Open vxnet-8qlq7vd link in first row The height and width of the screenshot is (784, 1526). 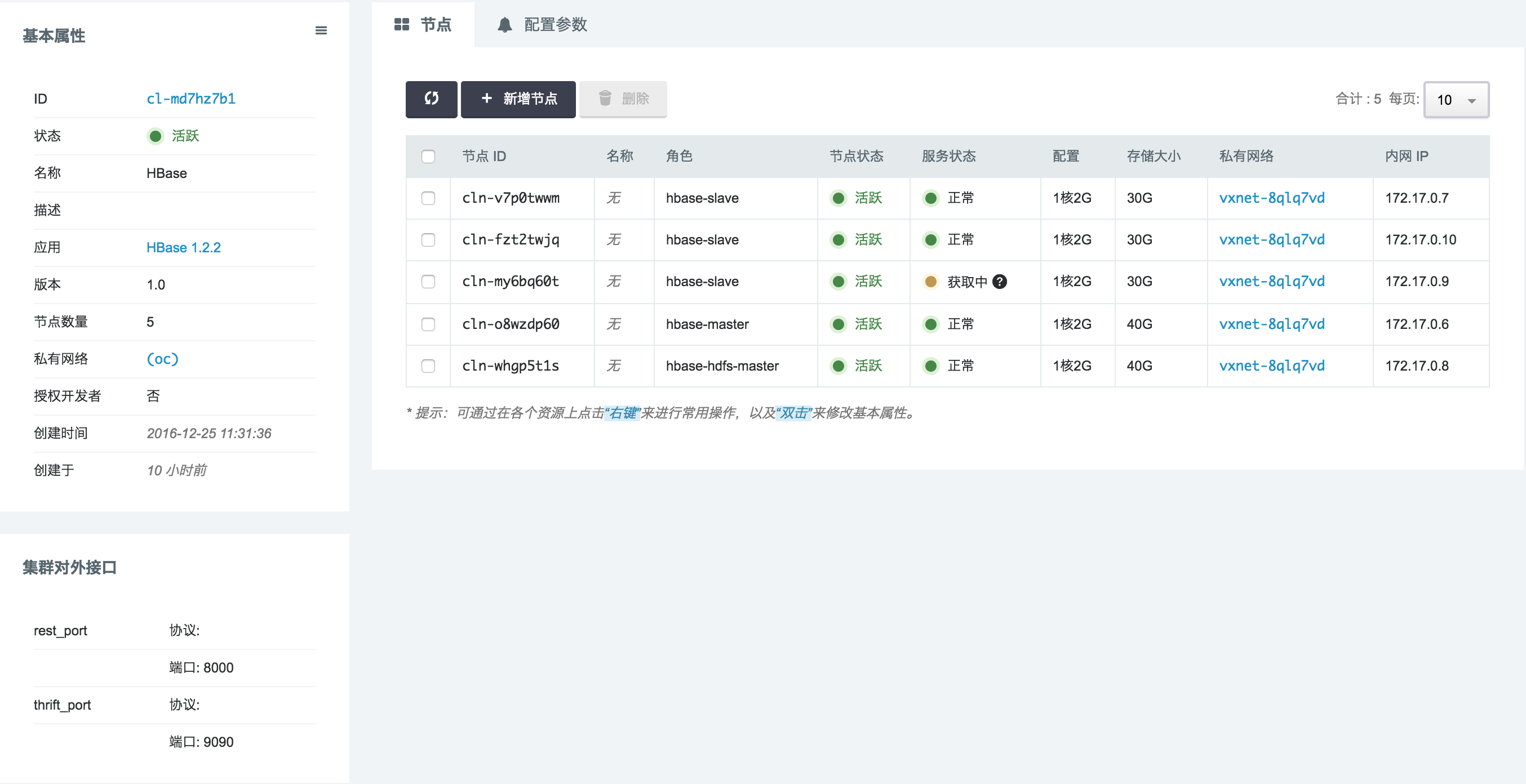click(x=1271, y=198)
